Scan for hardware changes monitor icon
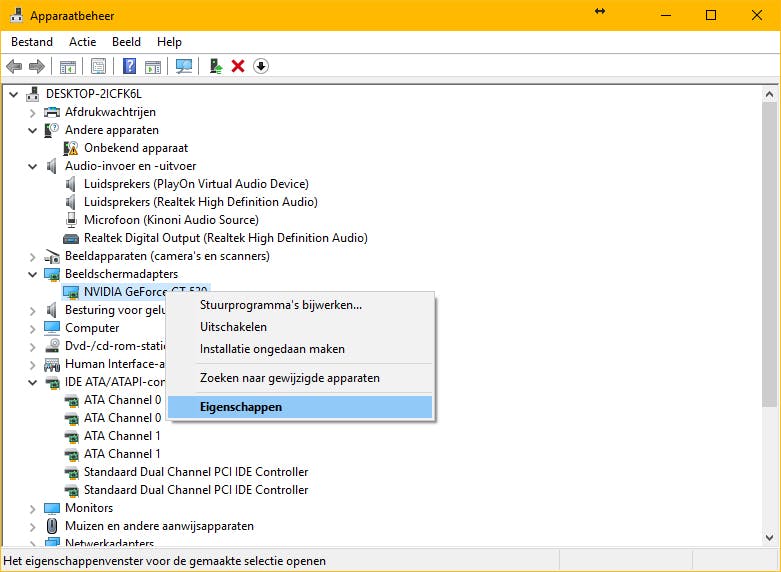781x572 pixels. coord(184,66)
